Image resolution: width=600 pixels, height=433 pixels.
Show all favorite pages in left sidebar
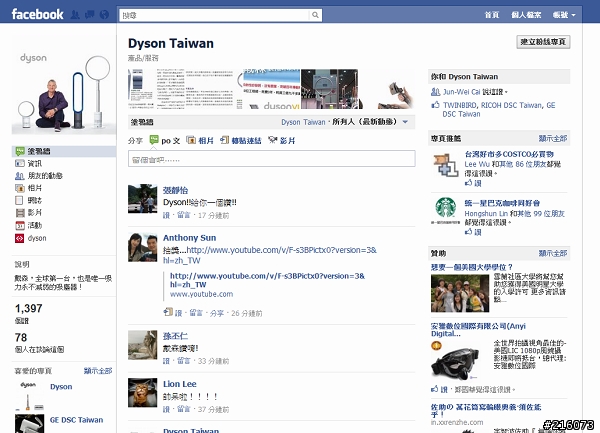pyautogui.click(x=98, y=371)
